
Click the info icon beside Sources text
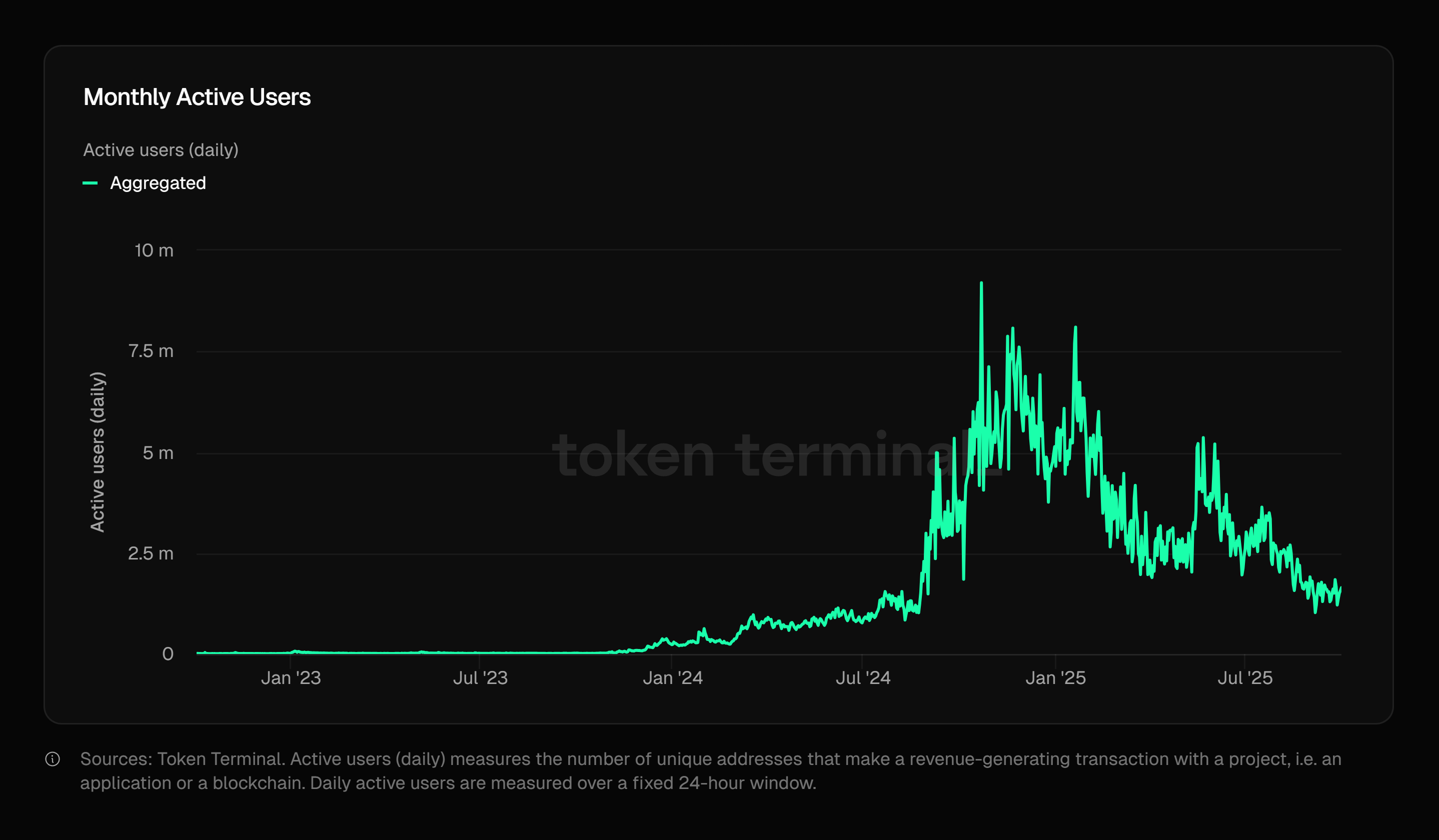[53, 759]
